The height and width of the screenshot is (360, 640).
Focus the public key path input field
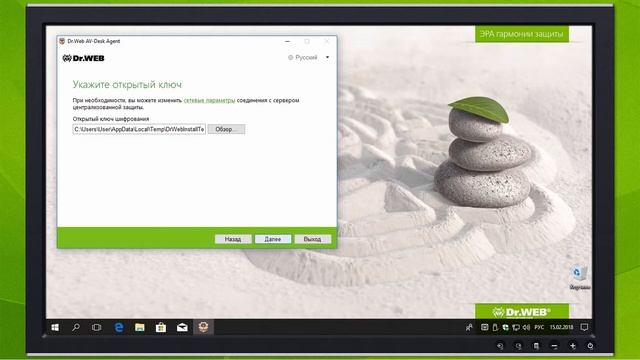[139, 129]
